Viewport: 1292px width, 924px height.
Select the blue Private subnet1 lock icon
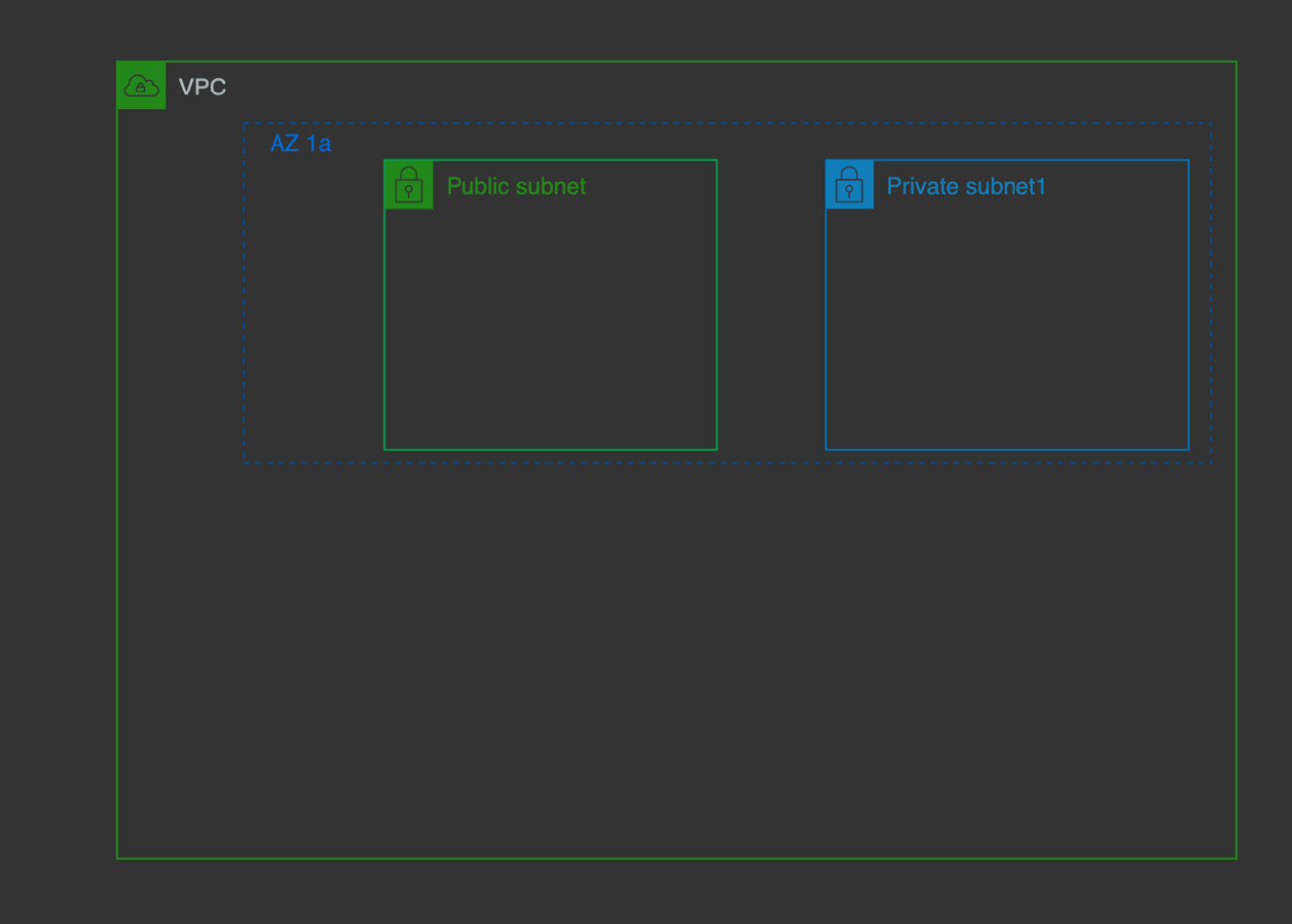point(849,185)
